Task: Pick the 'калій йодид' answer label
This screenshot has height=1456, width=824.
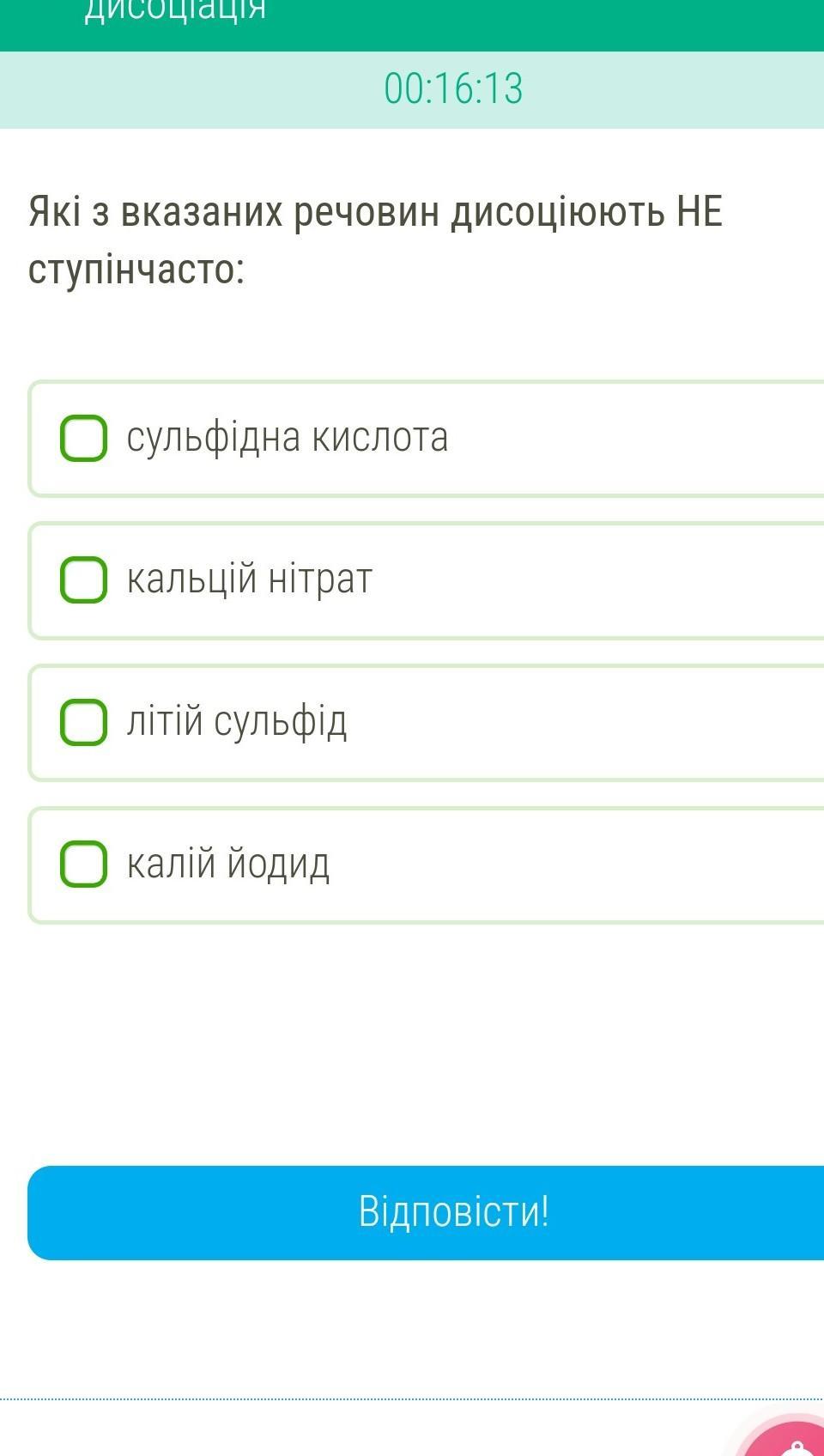Action: click(228, 864)
